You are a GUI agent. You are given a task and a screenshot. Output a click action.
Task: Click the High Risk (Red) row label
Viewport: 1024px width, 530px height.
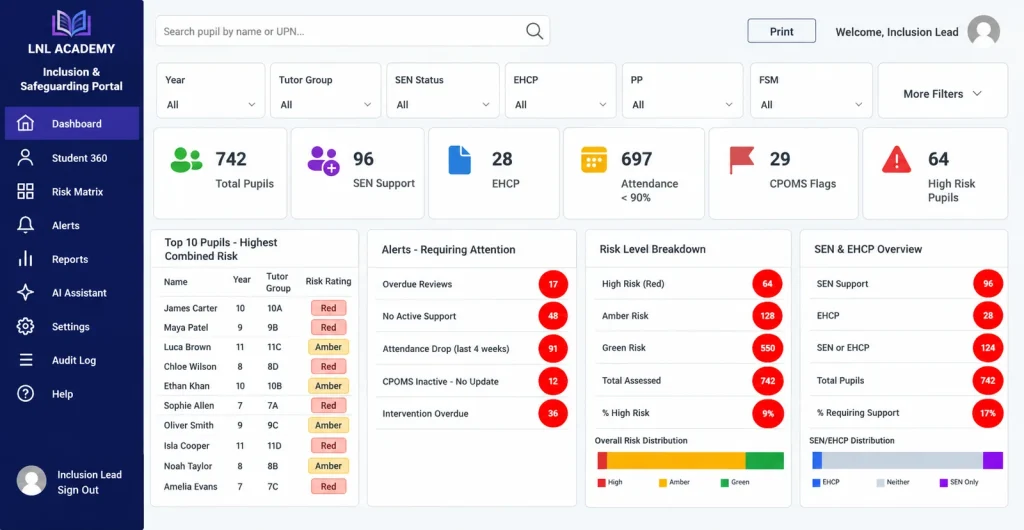[633, 284]
